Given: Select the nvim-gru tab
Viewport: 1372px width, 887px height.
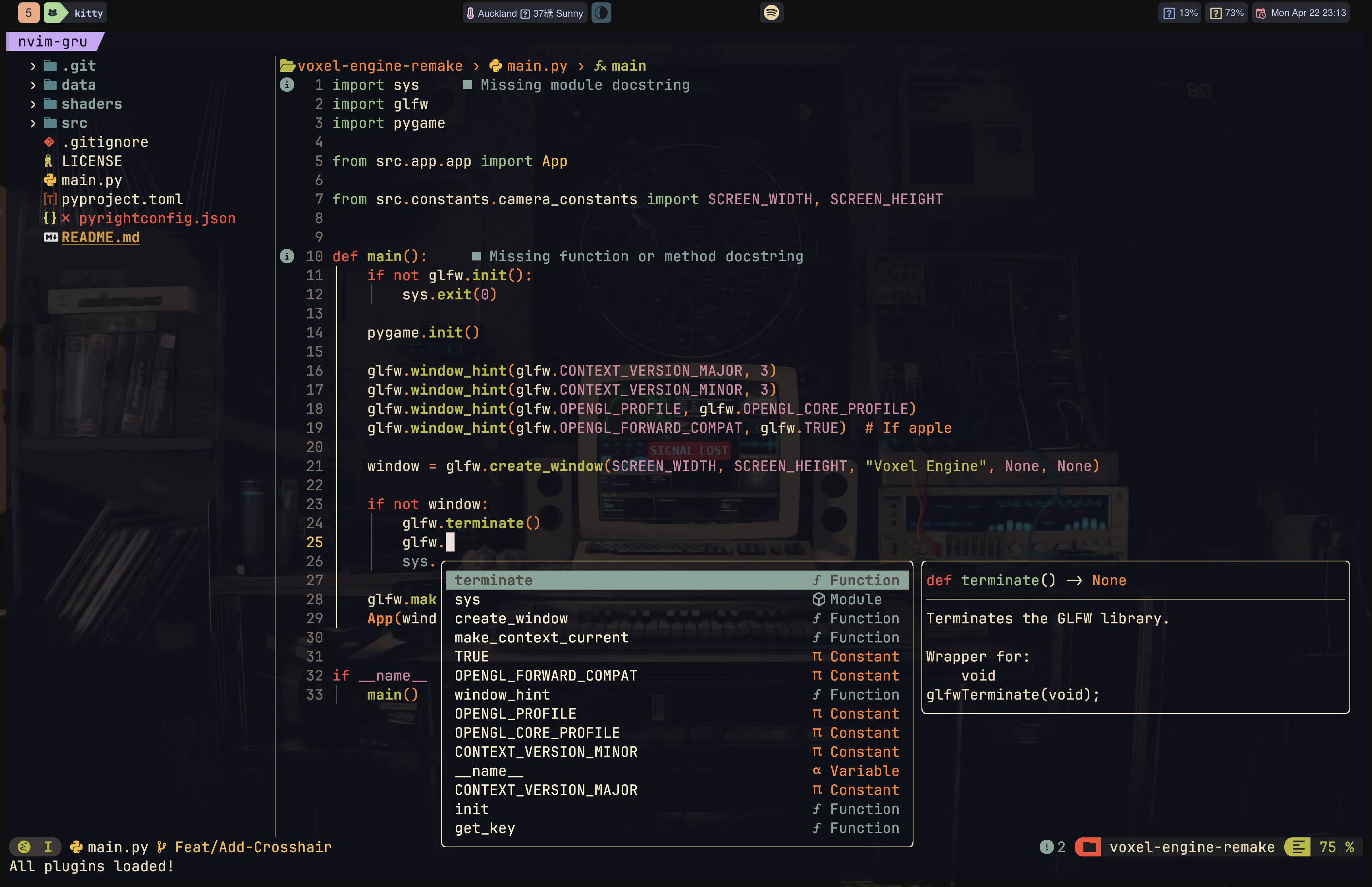Looking at the screenshot, I should [x=52, y=41].
